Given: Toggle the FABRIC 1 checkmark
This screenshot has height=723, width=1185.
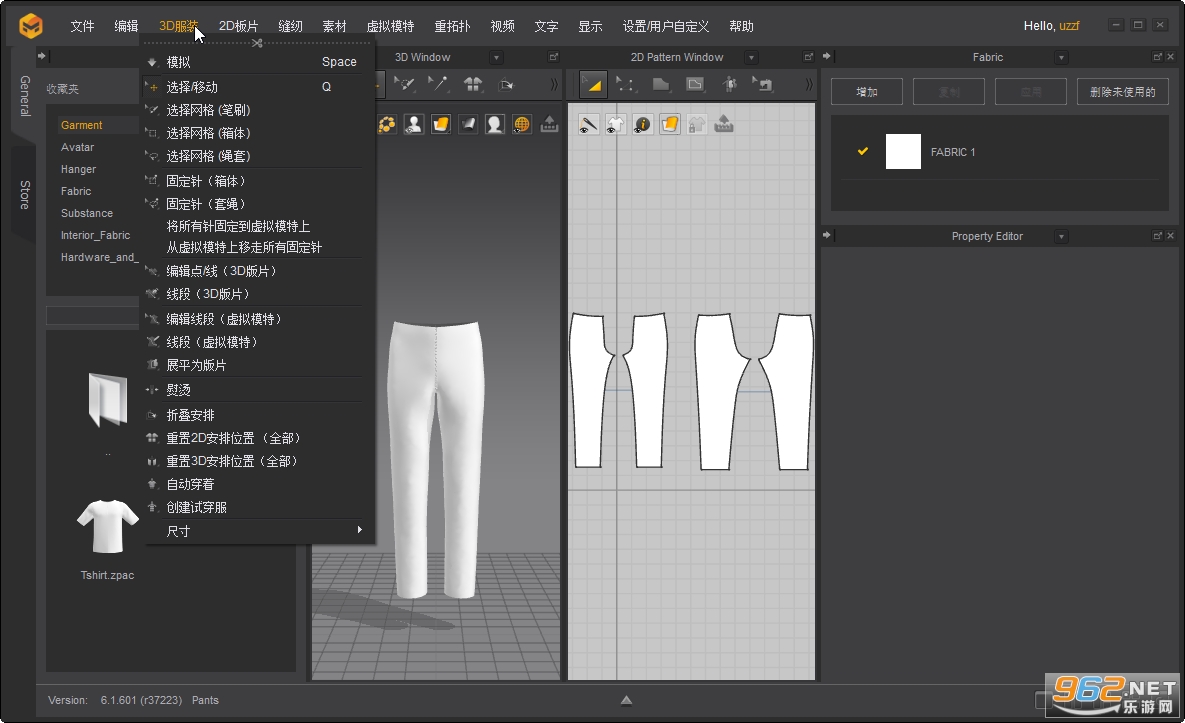Looking at the screenshot, I should 862,151.
